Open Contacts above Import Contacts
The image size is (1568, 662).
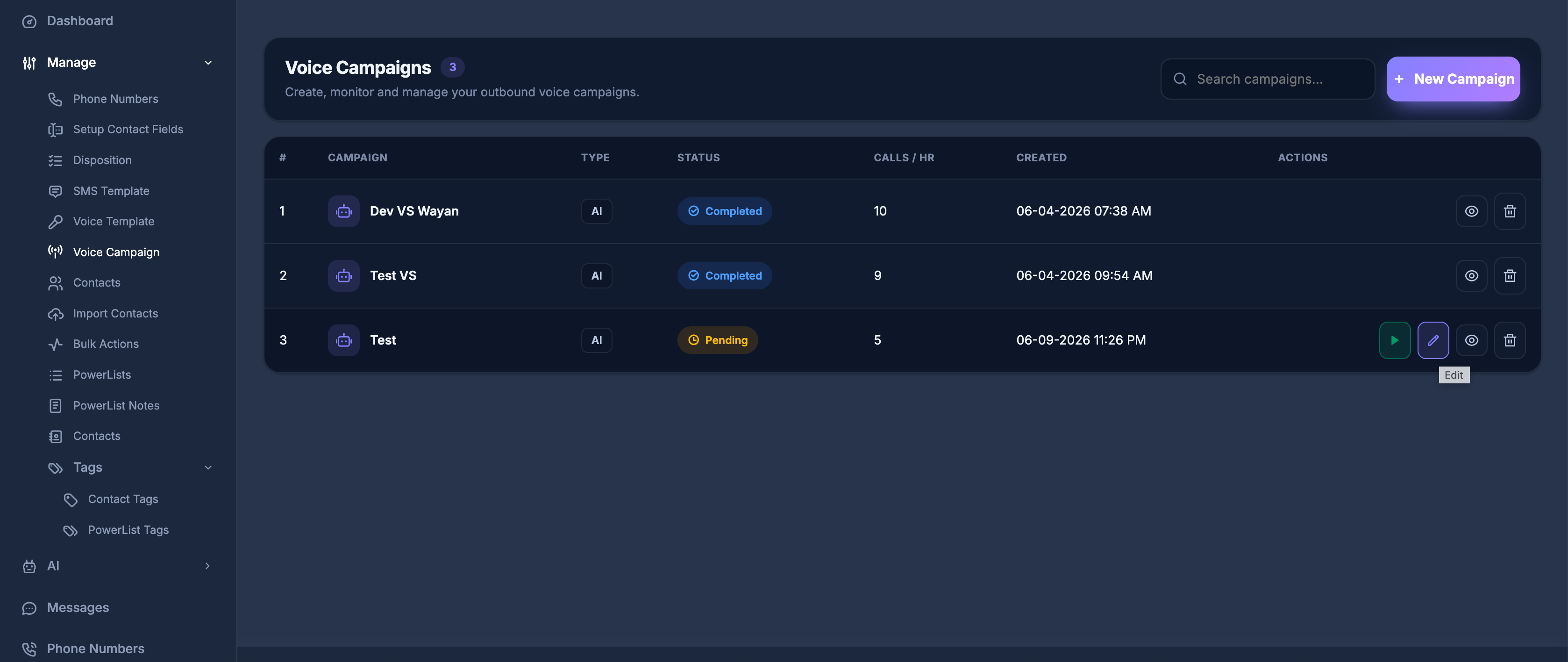coord(96,282)
